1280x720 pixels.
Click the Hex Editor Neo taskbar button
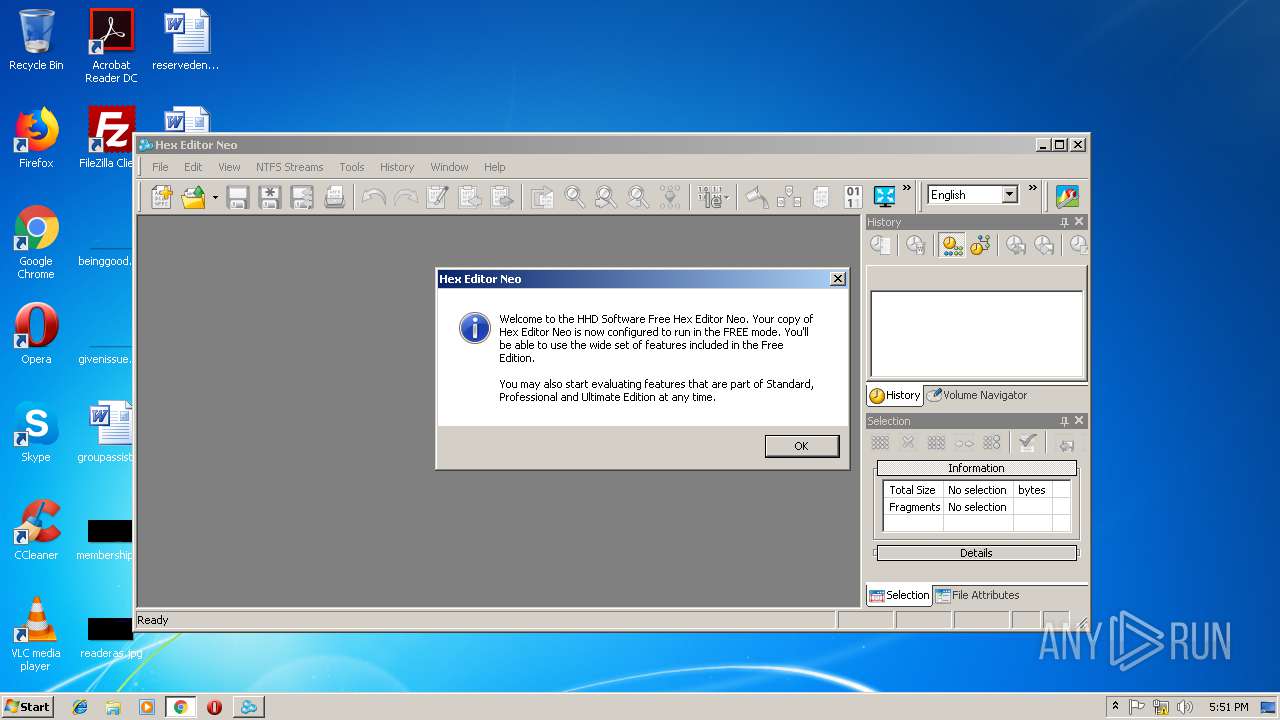[248, 707]
